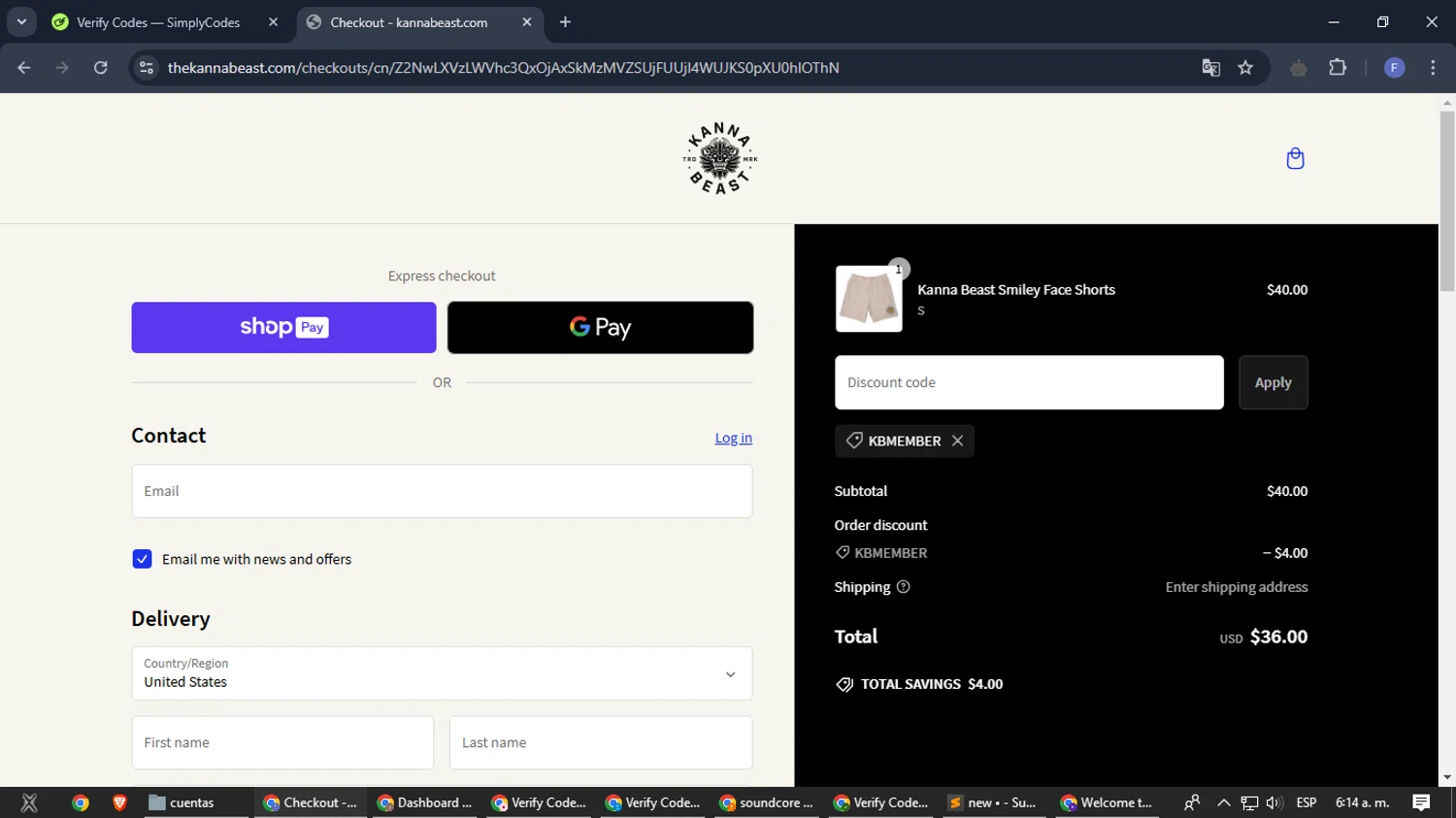Open the shopping bag cart icon
Viewport: 1456px width, 818px height.
(x=1295, y=158)
